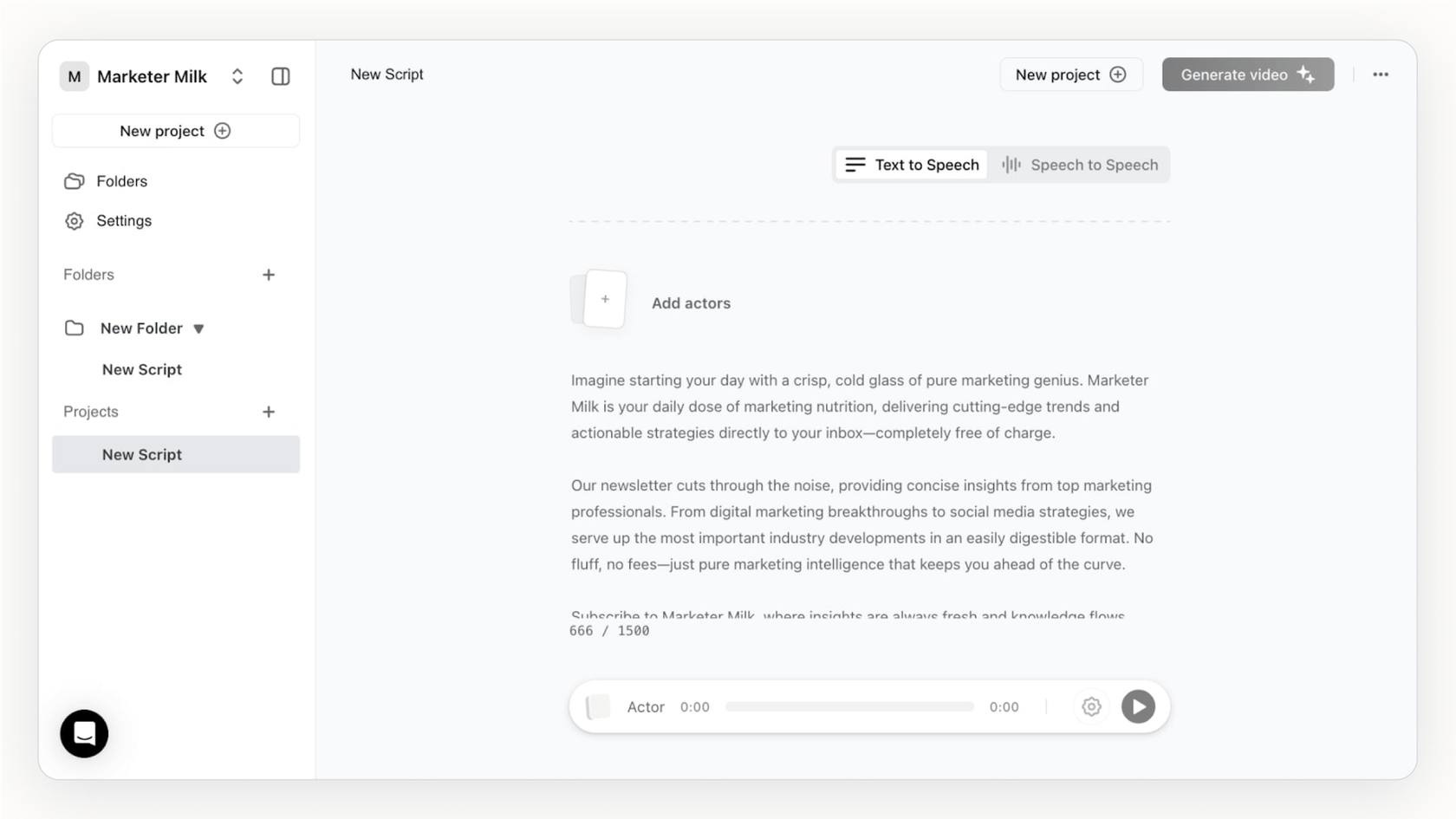1456x819 pixels.
Task: Click inside the script text area
Action: pyautogui.click(x=858, y=485)
